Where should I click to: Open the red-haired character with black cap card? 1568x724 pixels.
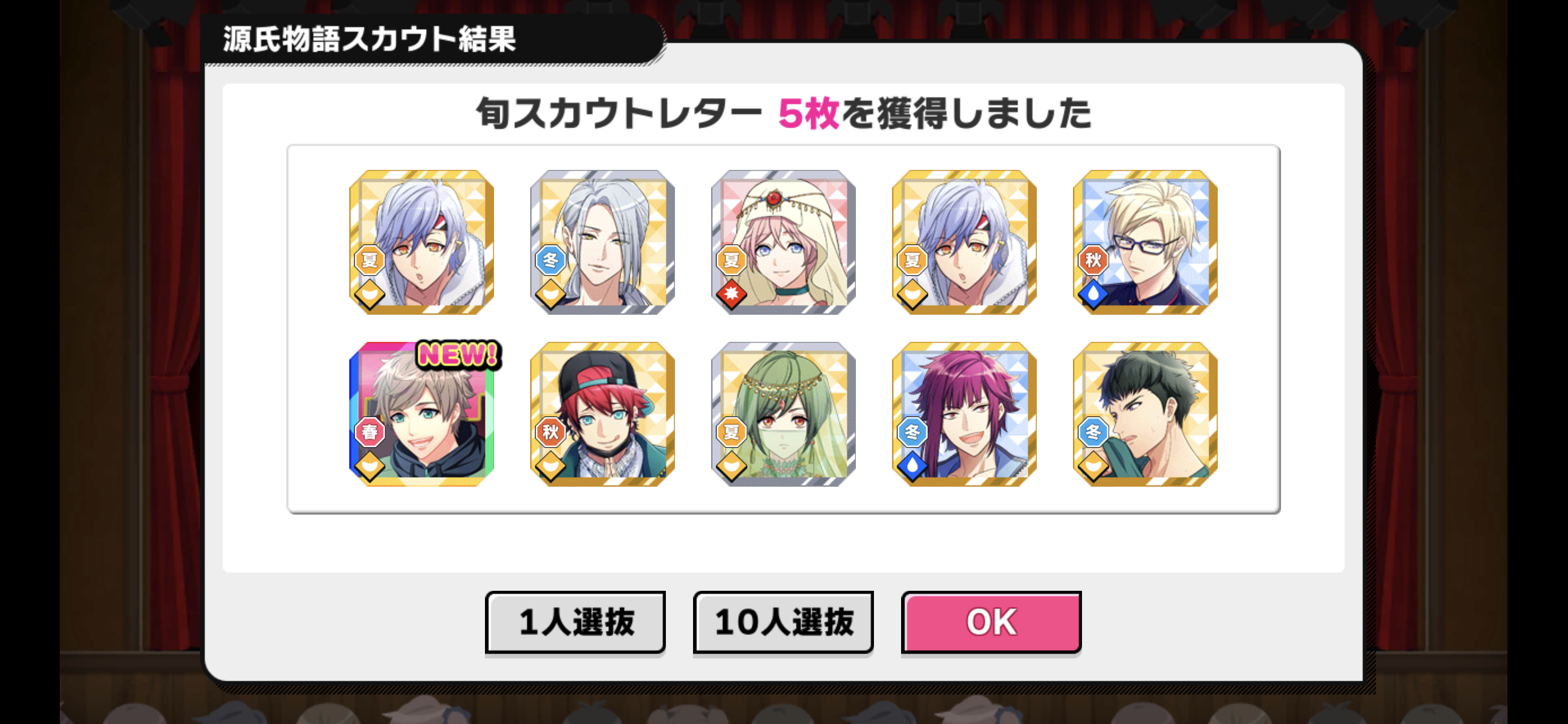[x=602, y=414]
